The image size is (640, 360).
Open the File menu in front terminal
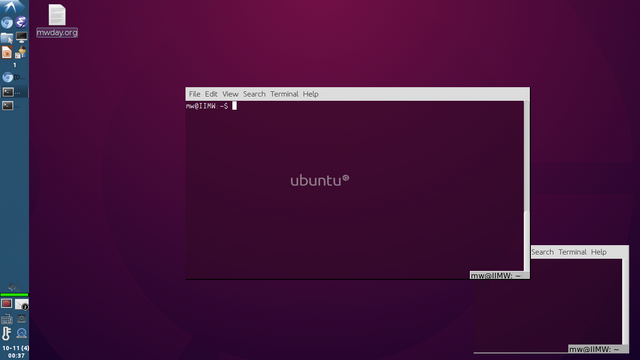pyautogui.click(x=194, y=94)
